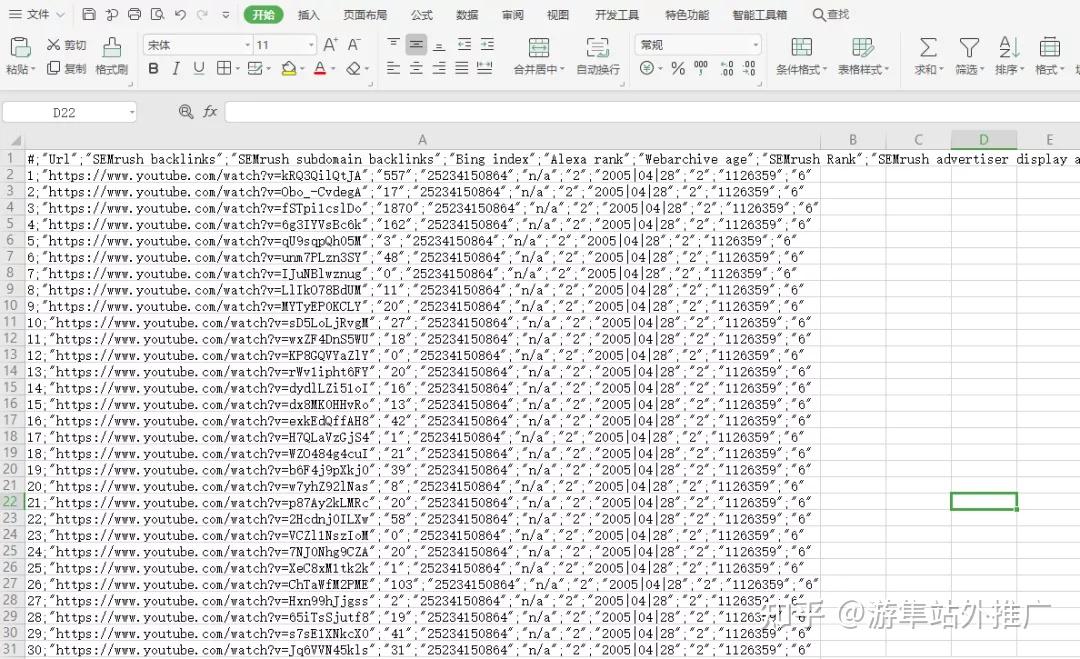This screenshot has height=659, width=1080.
Task: Click the Decrease Indent icon
Action: coord(465,45)
